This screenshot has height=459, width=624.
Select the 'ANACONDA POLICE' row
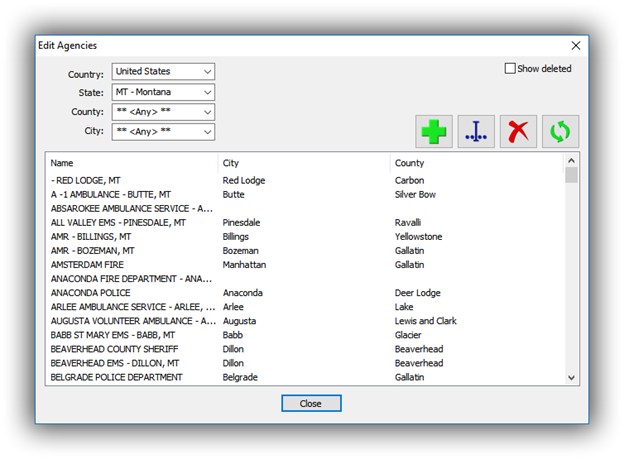(x=305, y=293)
